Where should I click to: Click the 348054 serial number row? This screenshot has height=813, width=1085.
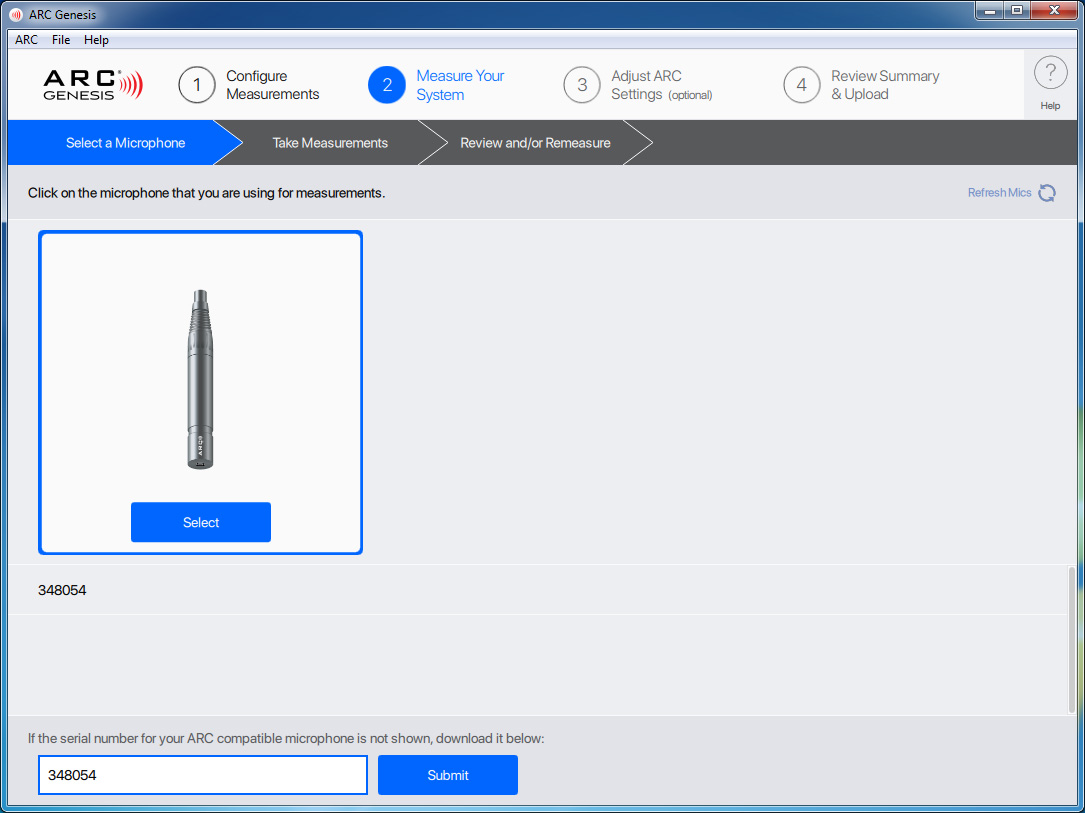538,590
